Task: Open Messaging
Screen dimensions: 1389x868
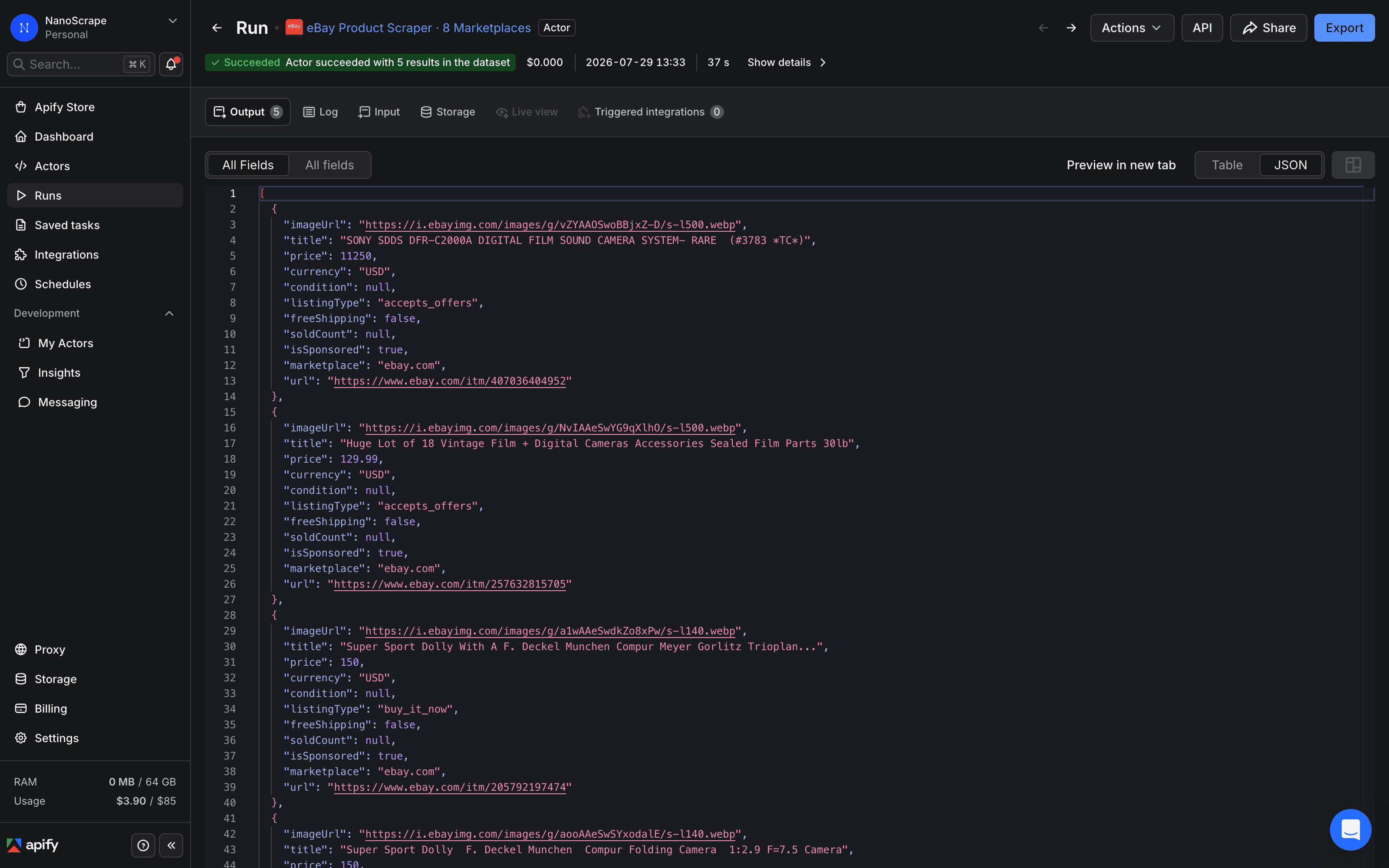Action: 95,402
